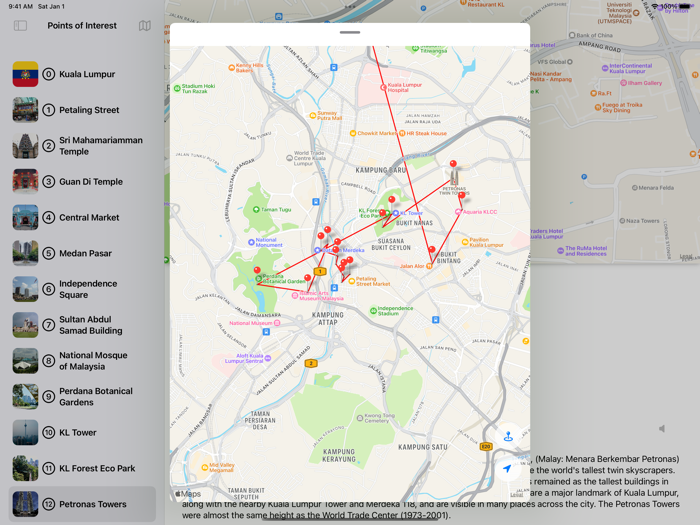This screenshot has height=525, width=700.
Task: Select Petronas Towers row
Action: click(82, 504)
